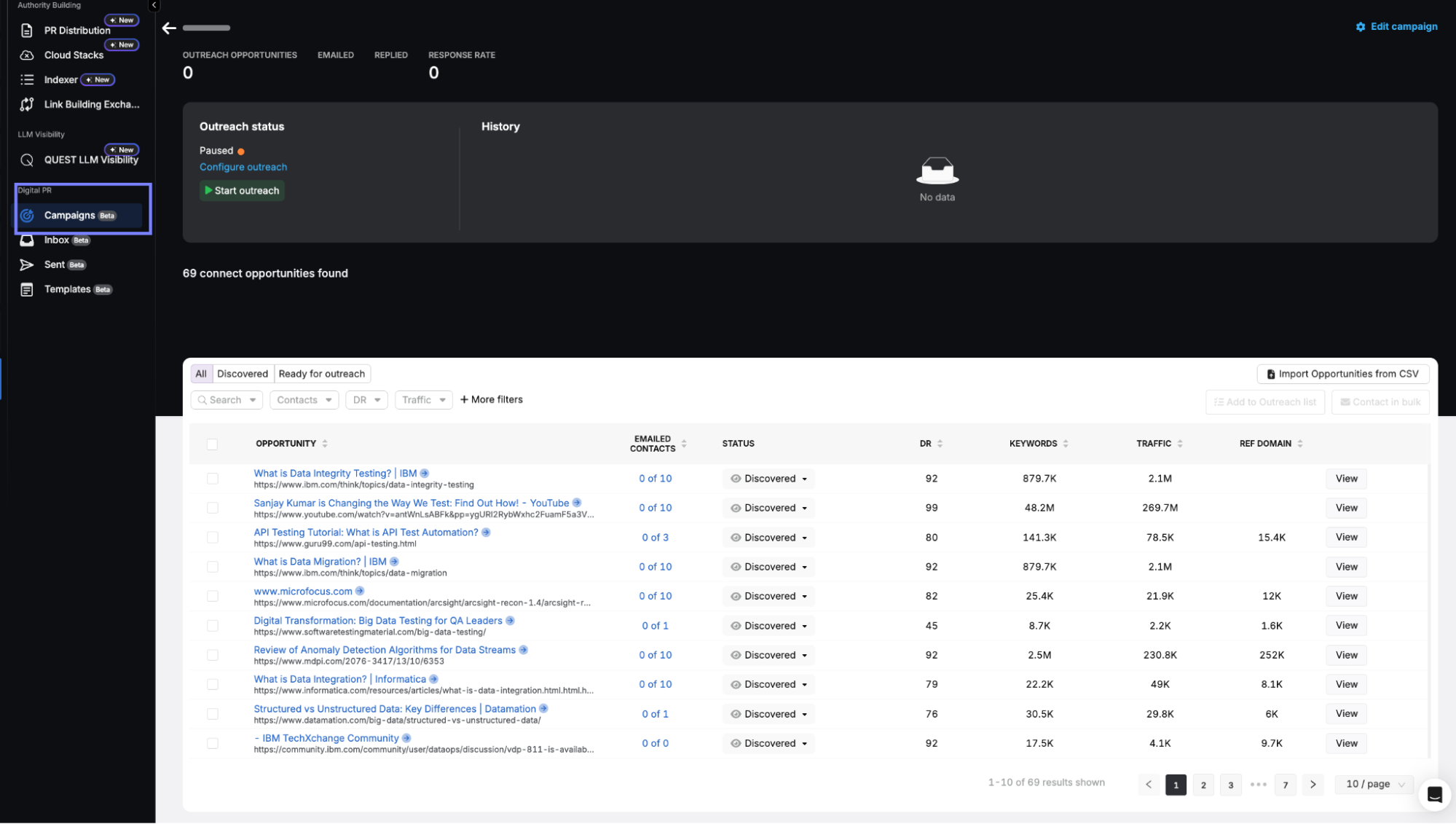Select the Inbox Beta sidebar item
Viewport: 1456px width, 824px height.
[x=57, y=240]
